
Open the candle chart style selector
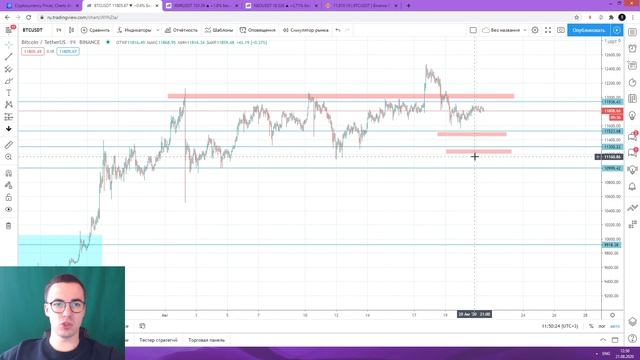71,30
